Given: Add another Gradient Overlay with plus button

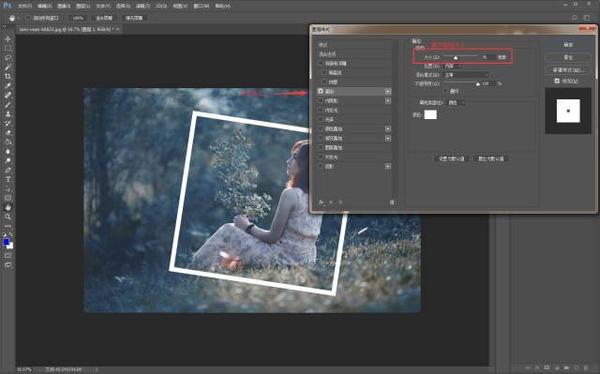Looking at the screenshot, I should click(x=388, y=138).
